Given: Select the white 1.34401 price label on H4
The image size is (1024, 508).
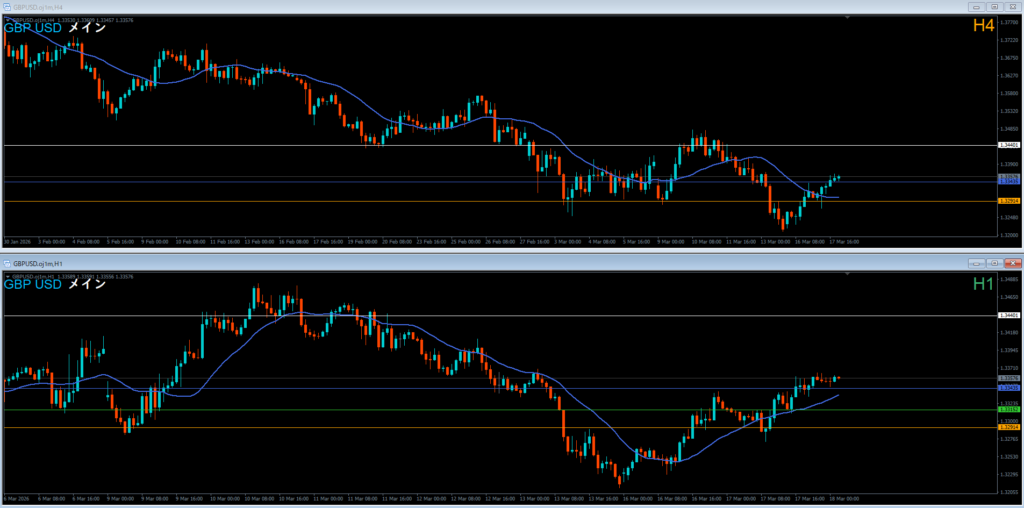Looking at the screenshot, I should coord(1009,146).
